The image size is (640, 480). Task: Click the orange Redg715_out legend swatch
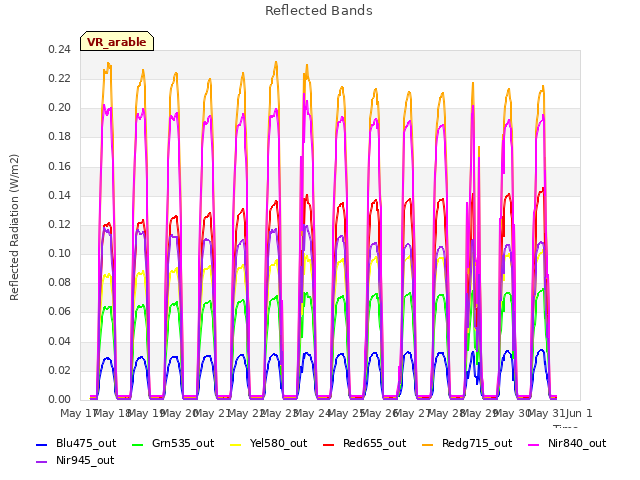[428, 444]
